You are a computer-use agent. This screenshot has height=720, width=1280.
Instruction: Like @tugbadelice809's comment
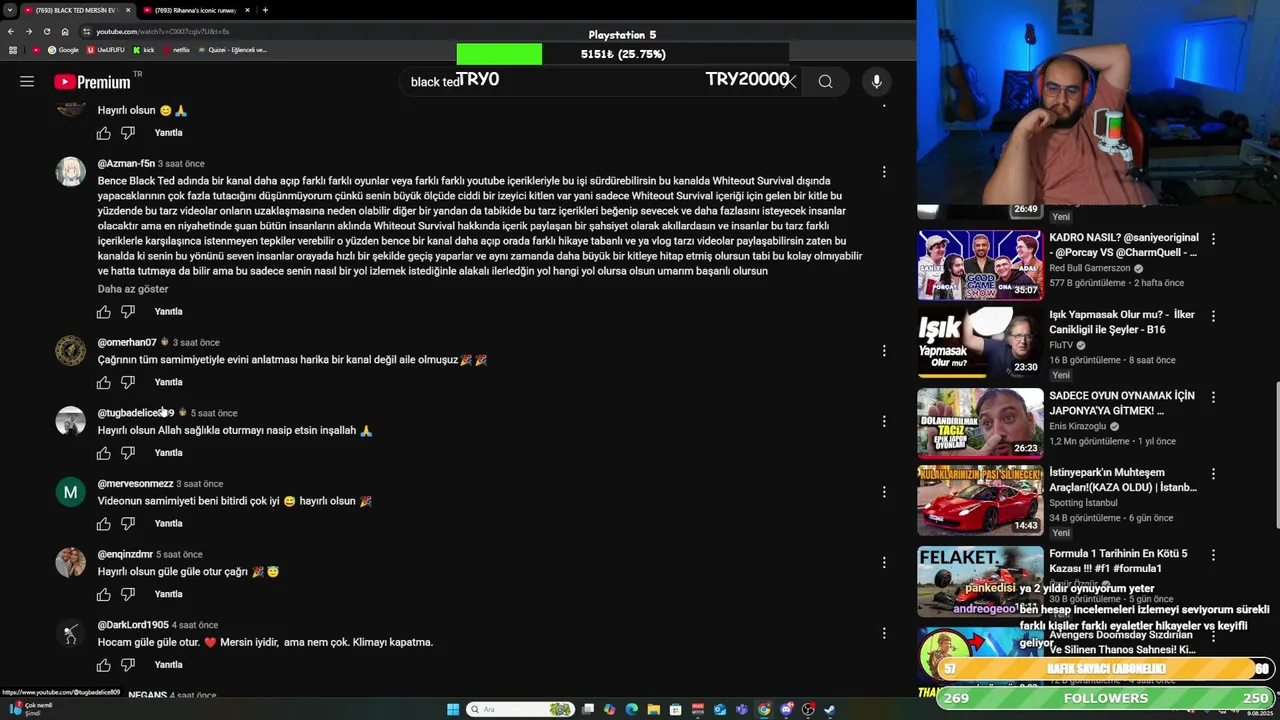[104, 453]
